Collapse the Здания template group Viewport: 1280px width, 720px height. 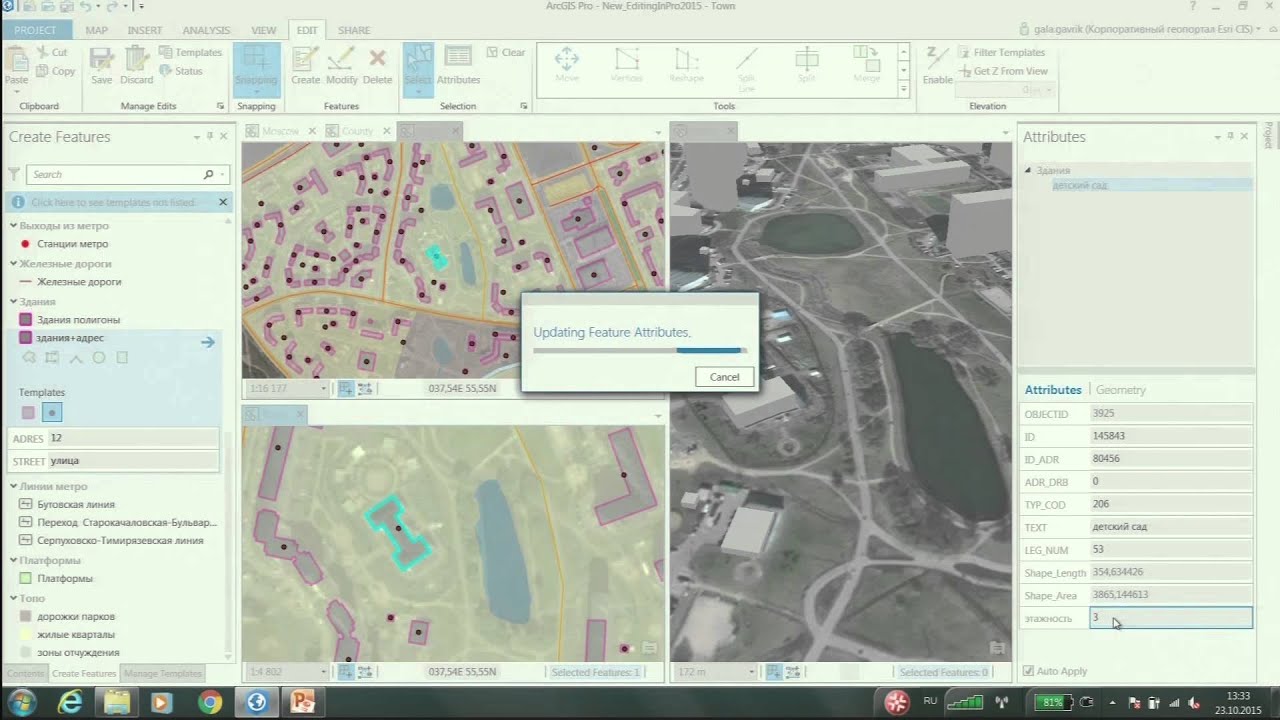13,301
